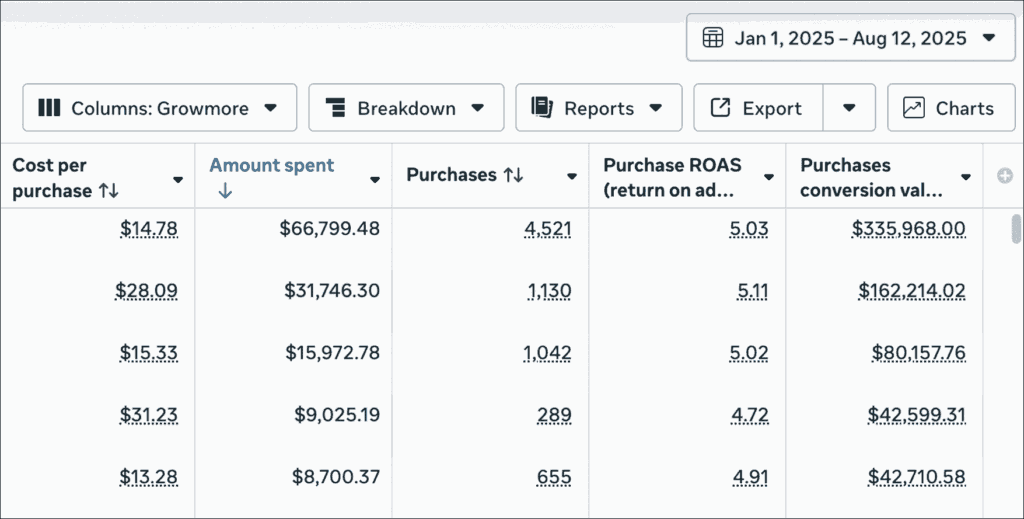Open the Cost per purchase column menu
1024x519 pixels.
pos(178,180)
